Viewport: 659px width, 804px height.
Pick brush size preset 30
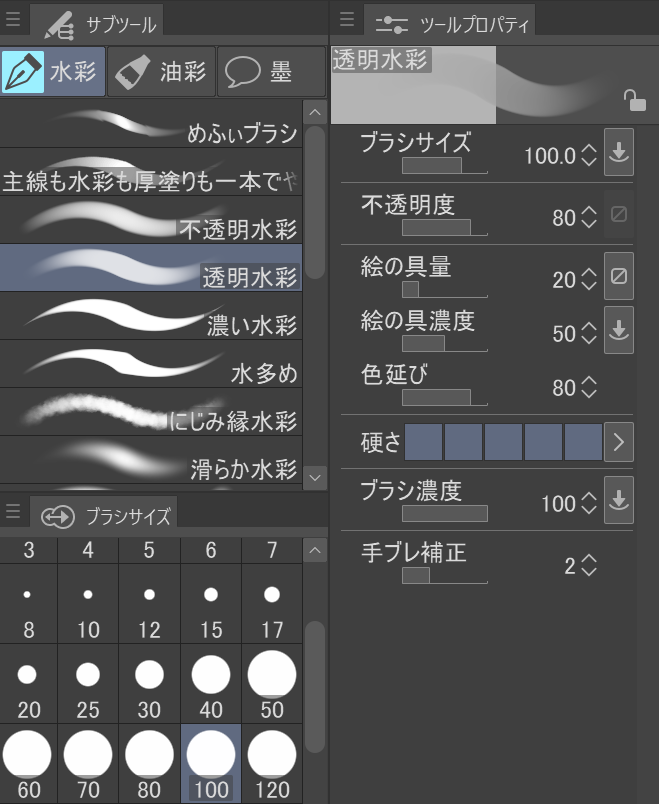(149, 684)
